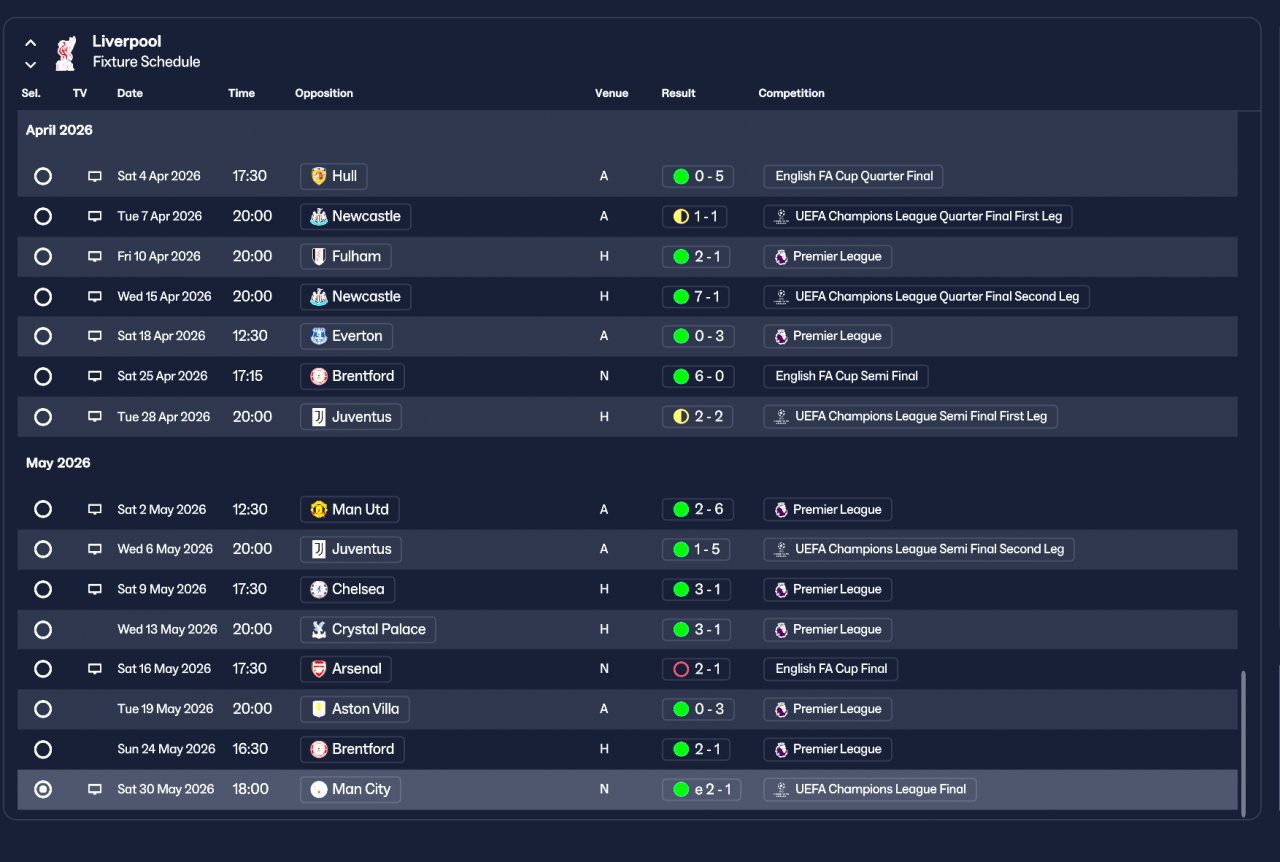Click Premier League logo in Fulham row

click(x=781, y=256)
